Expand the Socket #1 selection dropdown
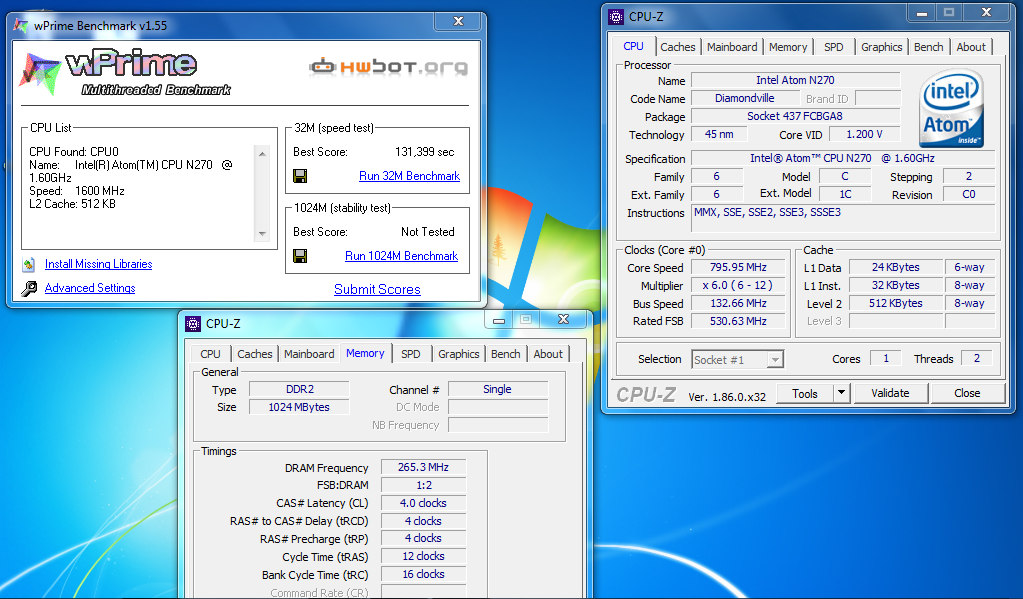 pyautogui.click(x=774, y=360)
